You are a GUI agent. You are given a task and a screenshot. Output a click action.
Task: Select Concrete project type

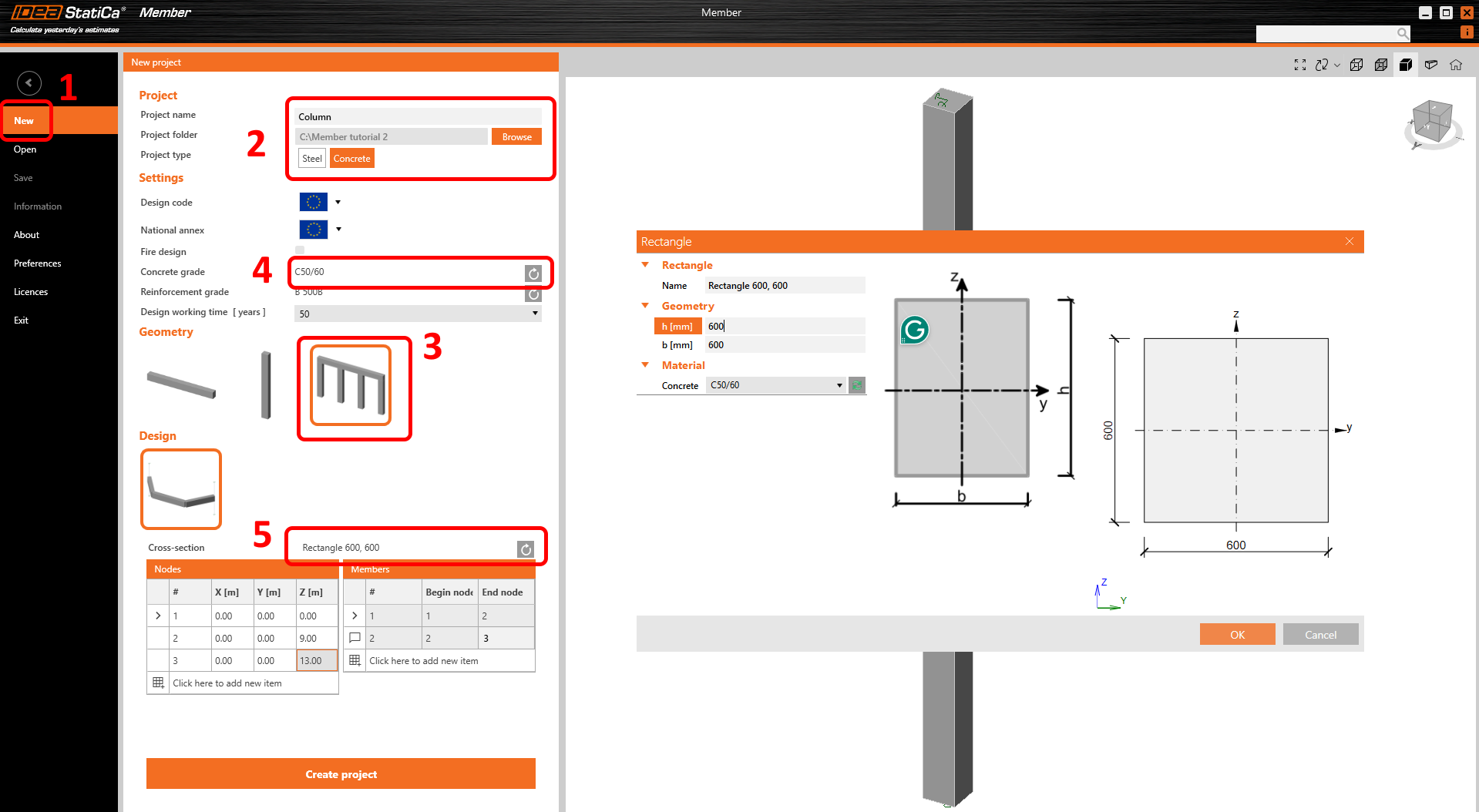(x=352, y=159)
